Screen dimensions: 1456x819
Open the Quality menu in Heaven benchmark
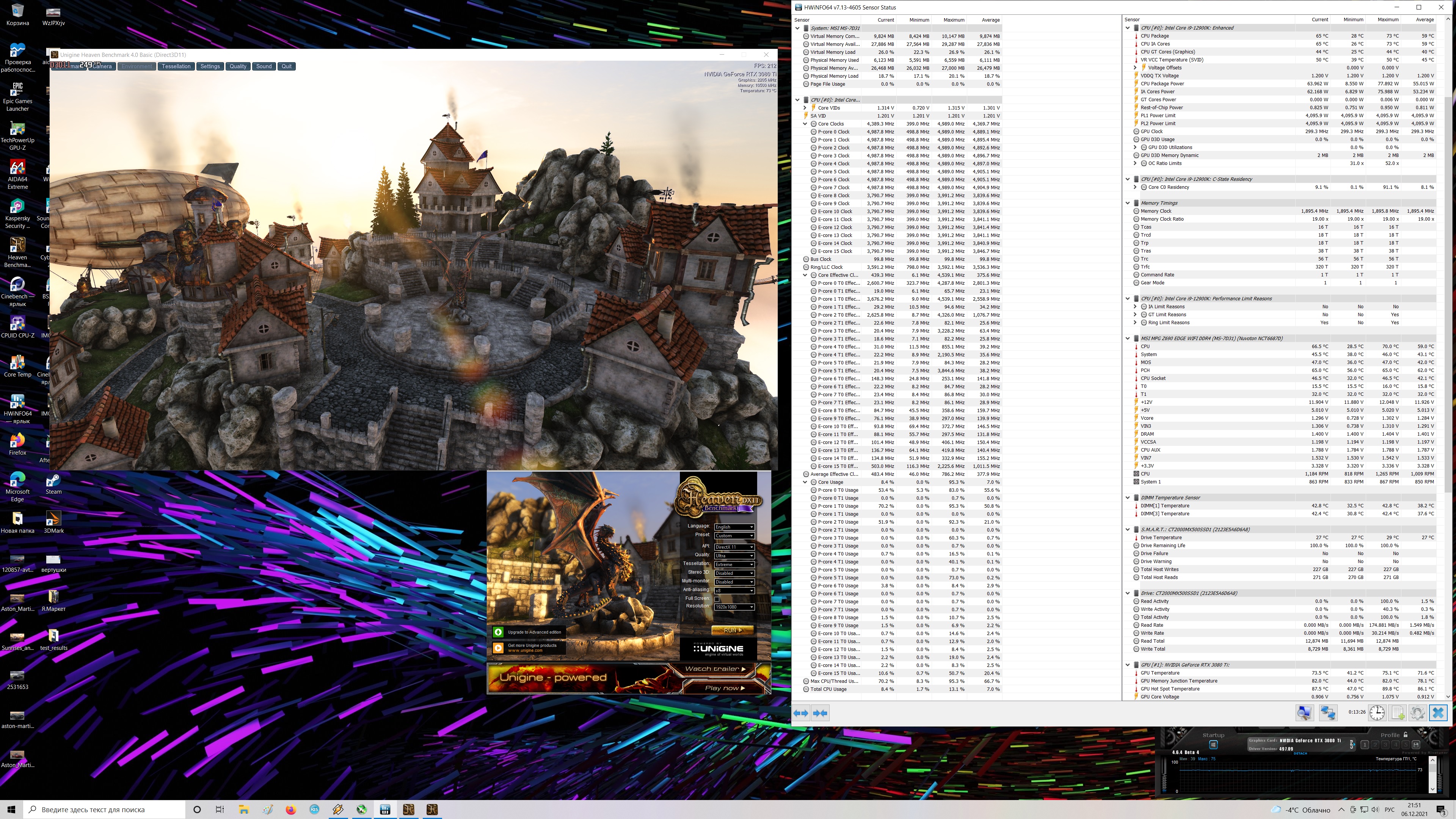point(237,66)
